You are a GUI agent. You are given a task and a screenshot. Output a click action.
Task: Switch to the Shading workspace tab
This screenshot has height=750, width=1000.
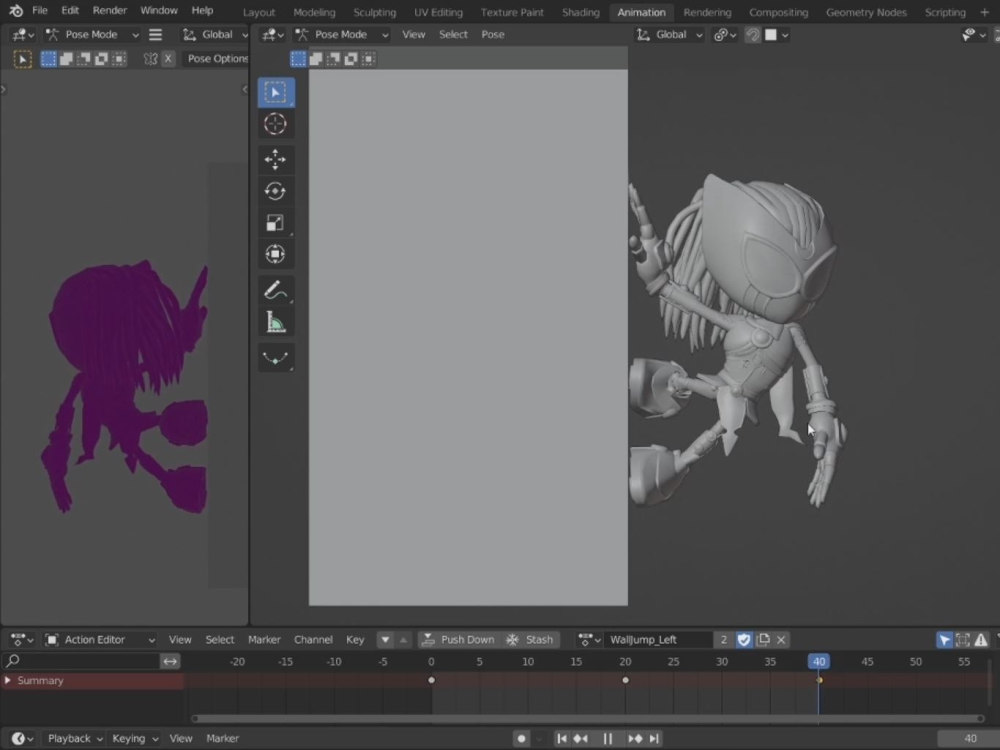tap(580, 12)
